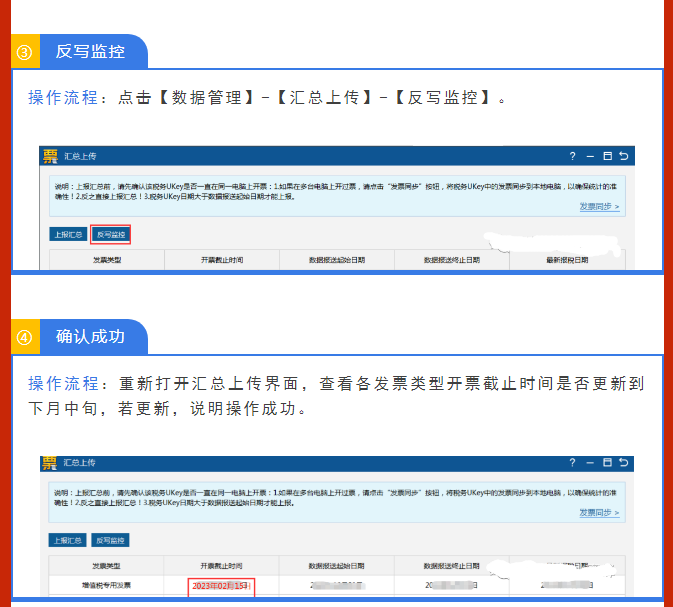Click the red-outlined 反写监控 button

point(111,234)
